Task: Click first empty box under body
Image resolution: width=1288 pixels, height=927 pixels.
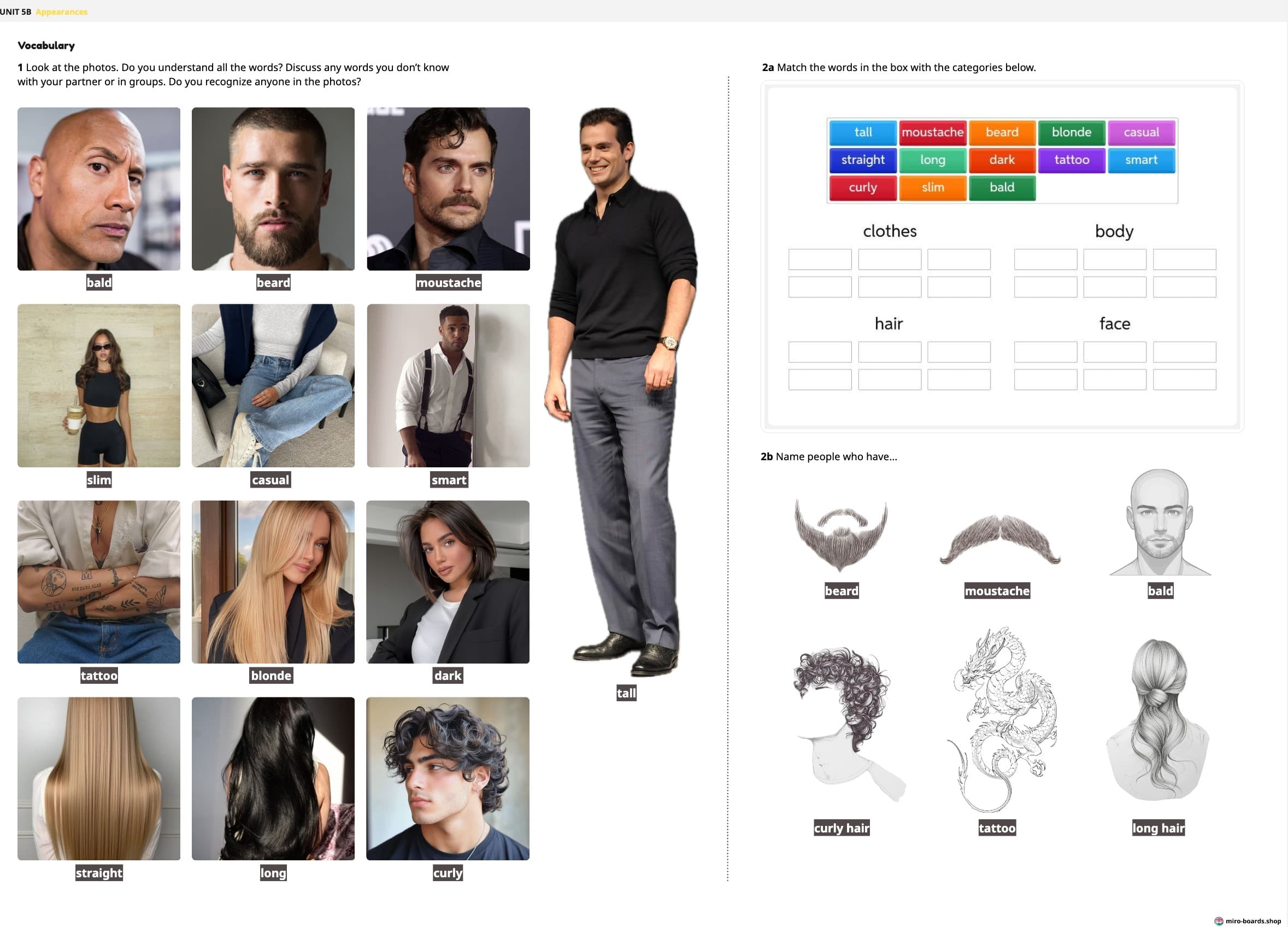Action: [1045, 260]
